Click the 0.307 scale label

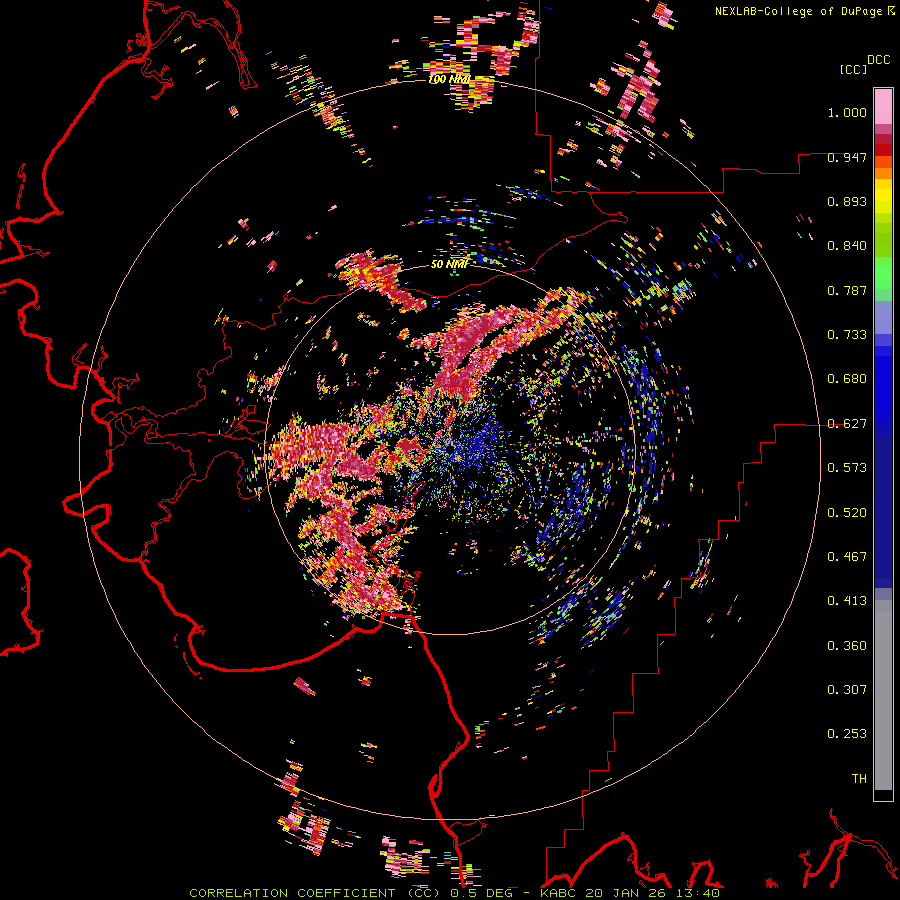pos(847,689)
